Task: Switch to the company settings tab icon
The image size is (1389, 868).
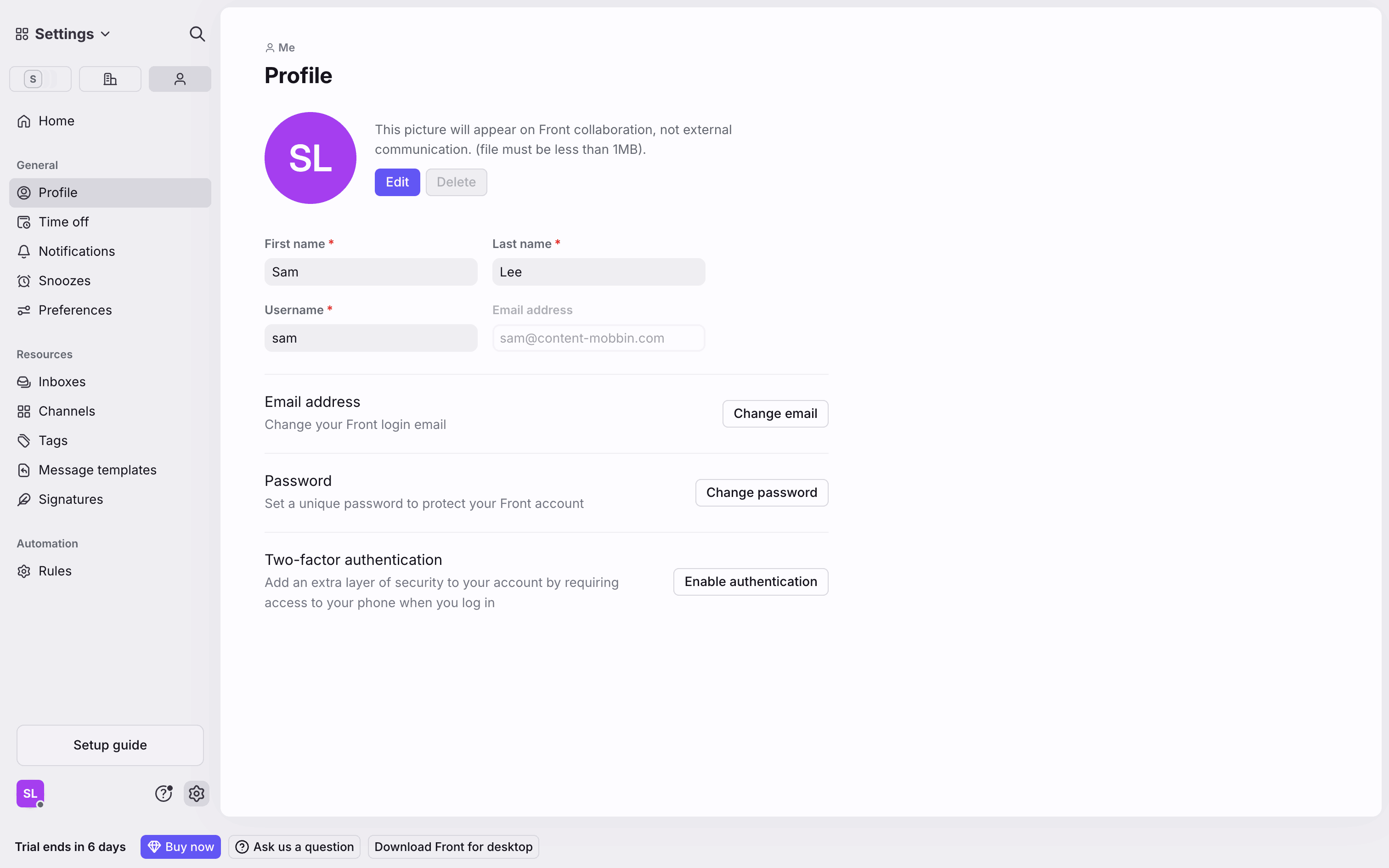Action: [x=110, y=79]
